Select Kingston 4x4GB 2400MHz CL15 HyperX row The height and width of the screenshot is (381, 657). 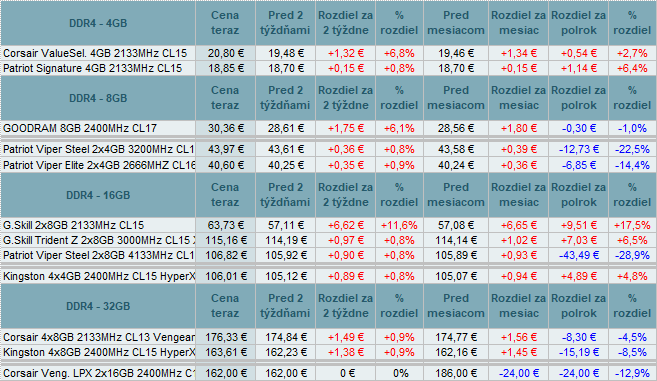(328, 276)
